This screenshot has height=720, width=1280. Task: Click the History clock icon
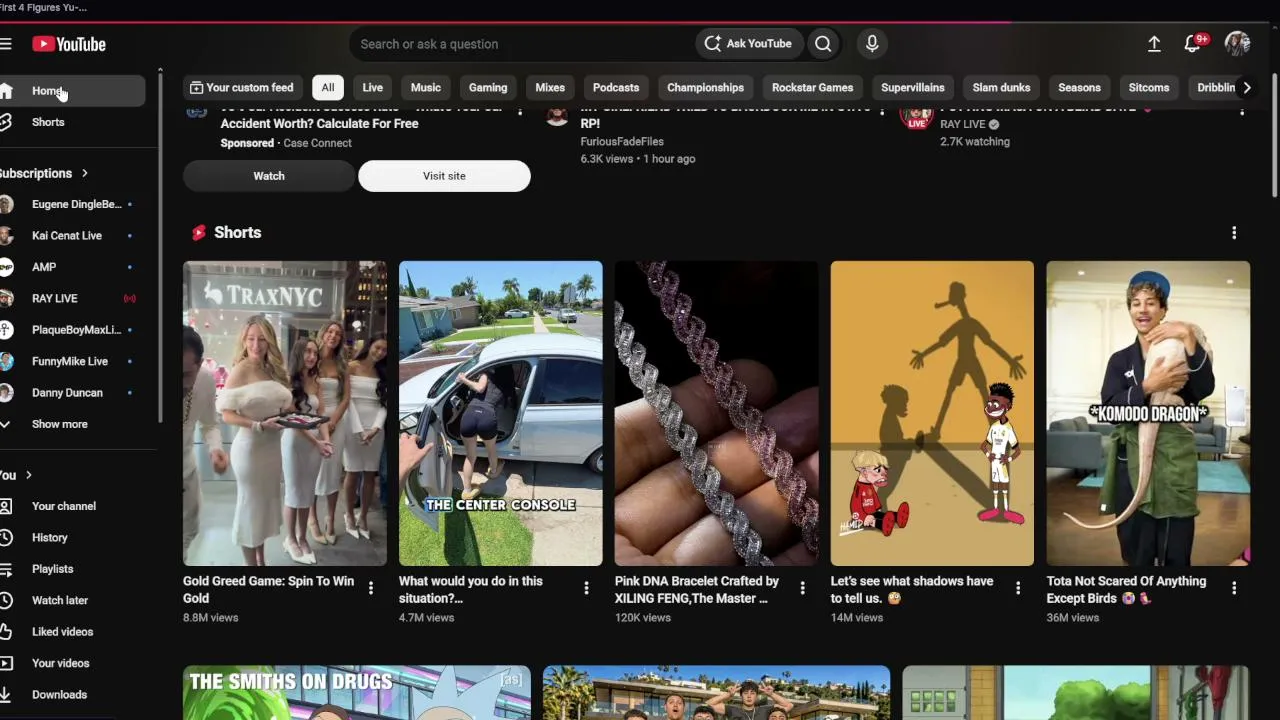point(6,538)
